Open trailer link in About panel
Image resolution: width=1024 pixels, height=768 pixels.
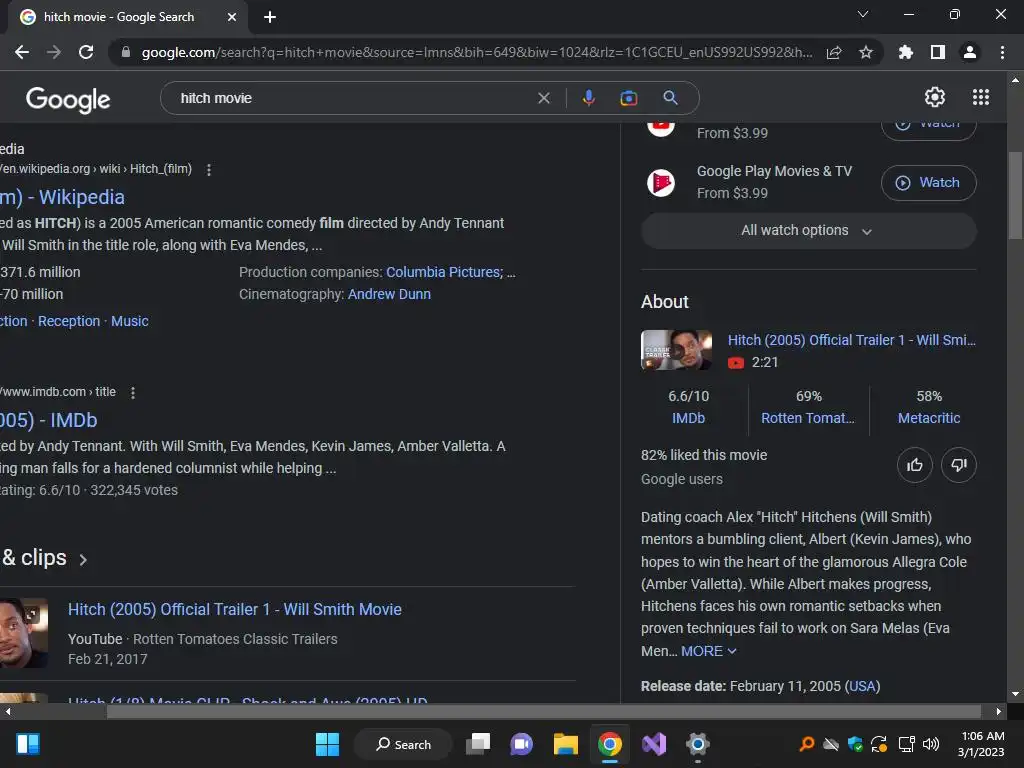pyautogui.click(x=851, y=340)
